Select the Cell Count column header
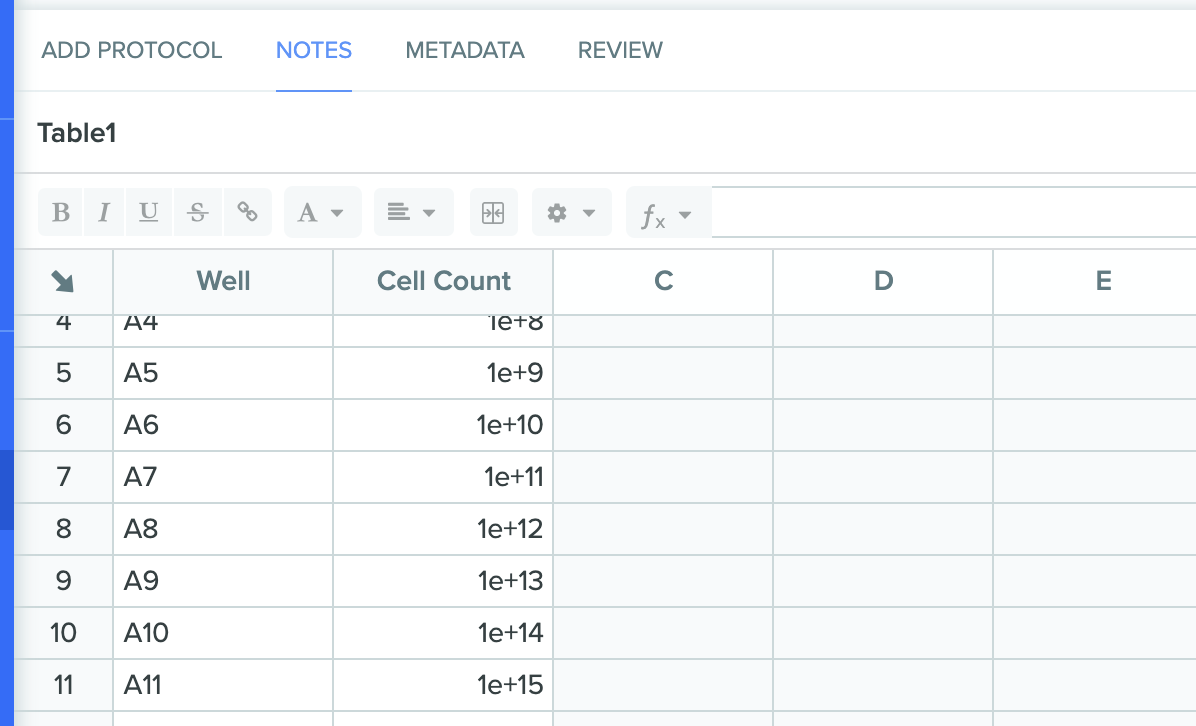Image resolution: width=1196 pixels, height=726 pixels. click(443, 281)
